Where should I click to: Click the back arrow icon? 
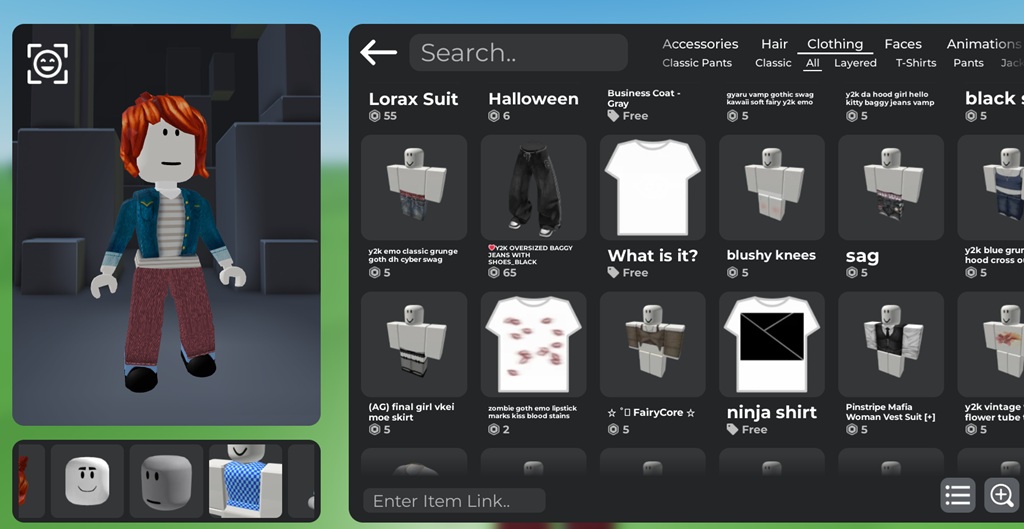(x=379, y=53)
